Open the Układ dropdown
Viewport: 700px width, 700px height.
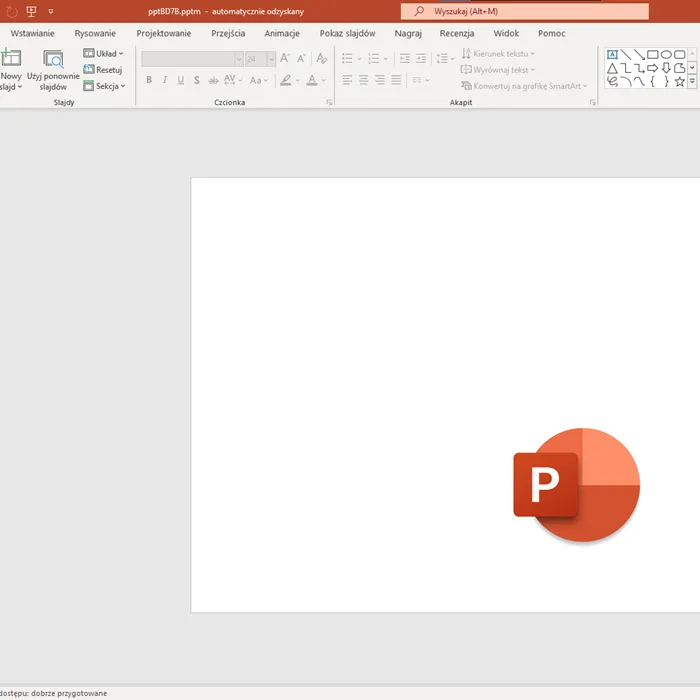pyautogui.click(x=103, y=54)
